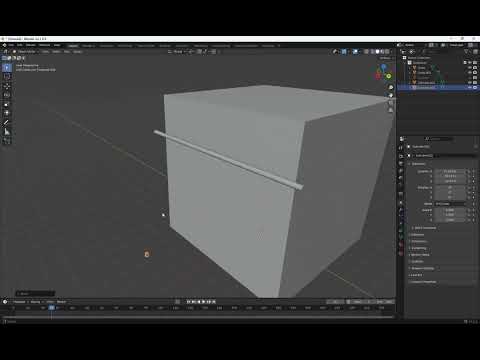Select the Cursor tool in the toolbar

tap(7, 77)
